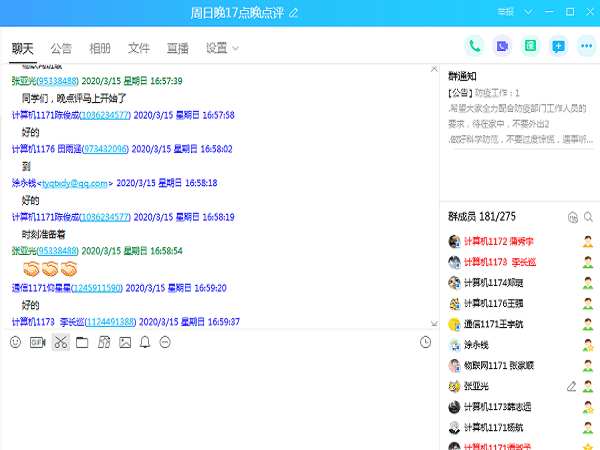Click chat scroll-down arrow
This screenshot has height=450, width=600.
(434, 324)
